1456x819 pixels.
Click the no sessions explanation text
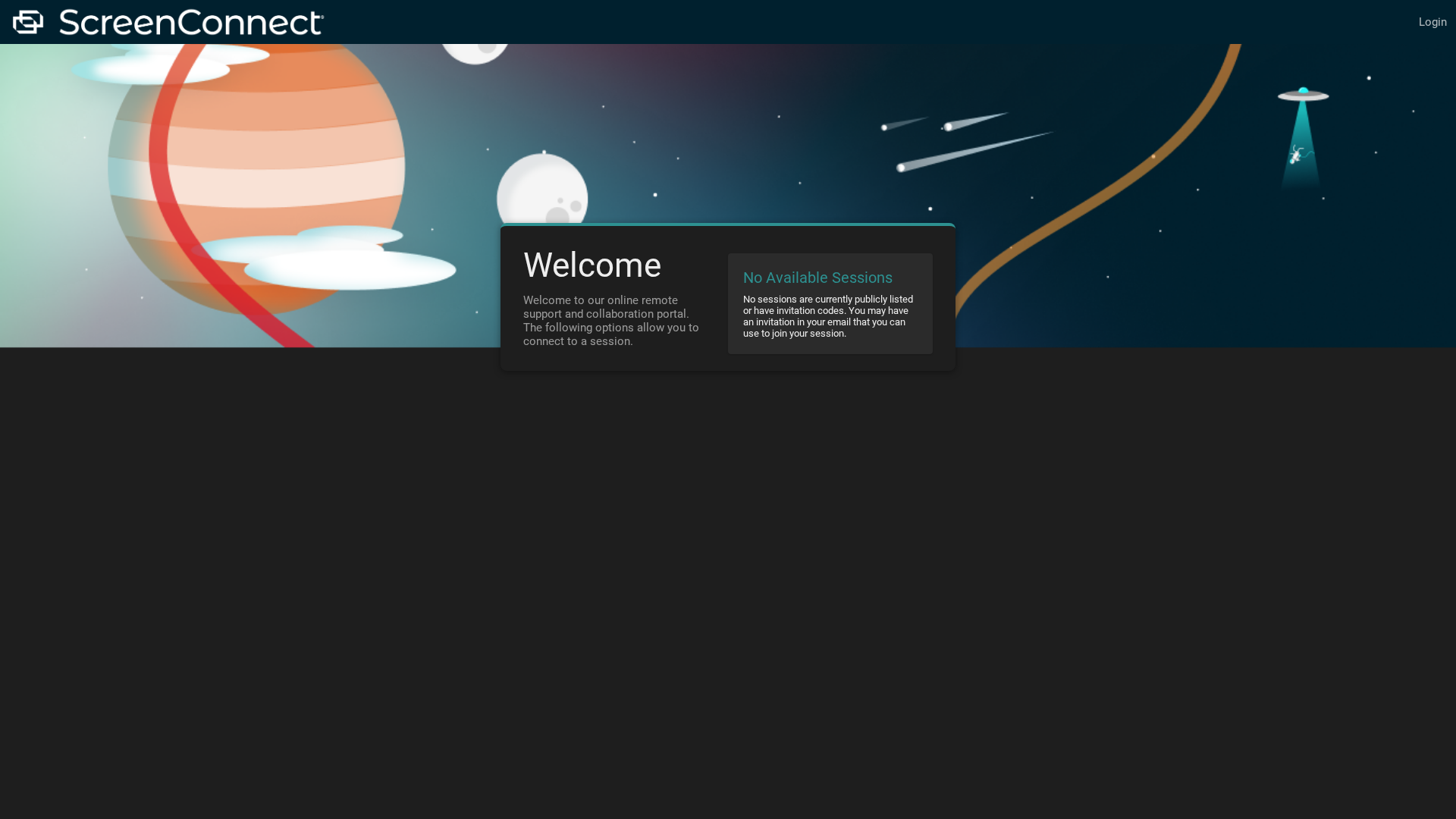click(828, 316)
